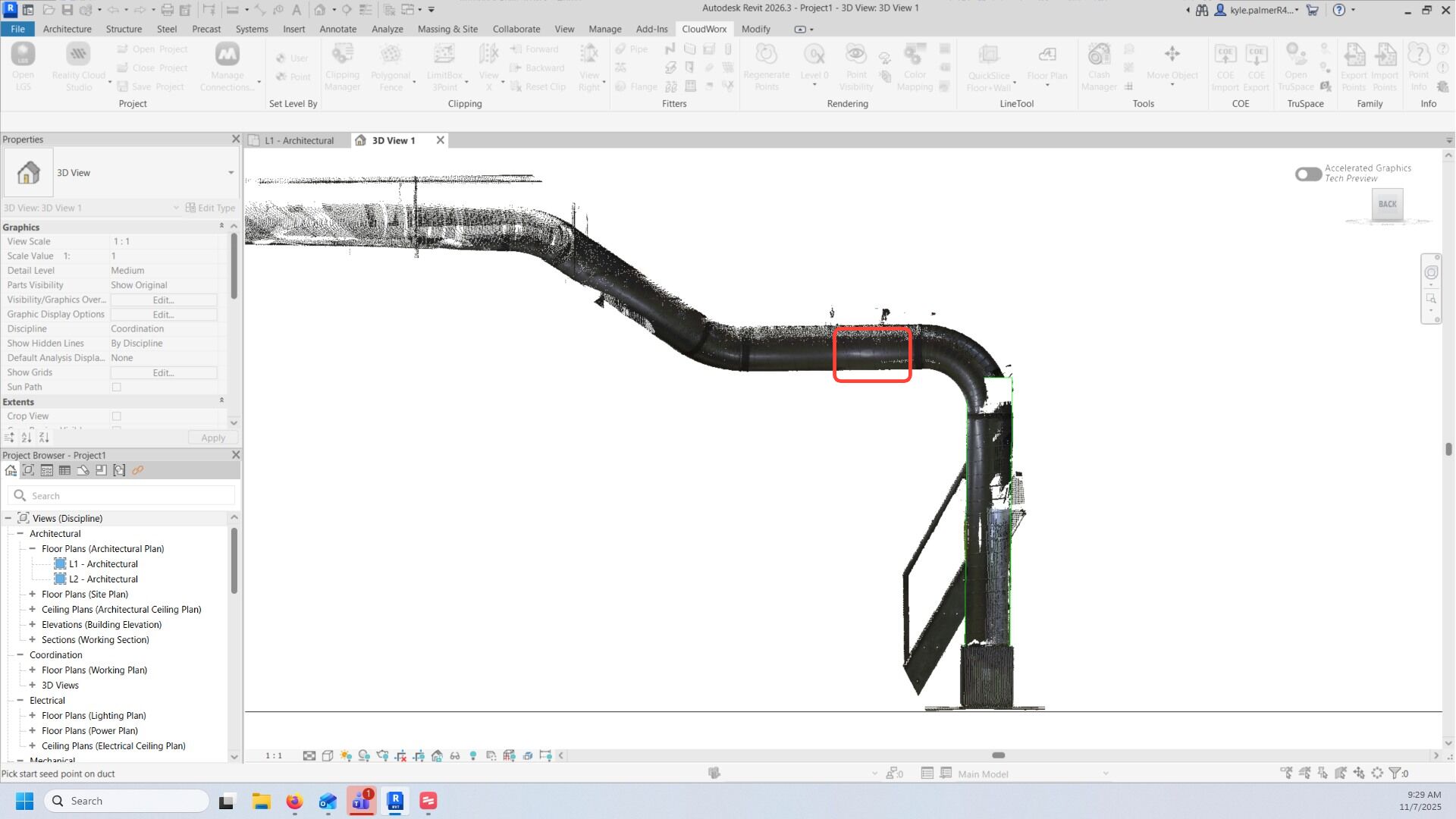1456x819 pixels.
Task: Collapse the Architectural tree node
Action: (x=20, y=534)
